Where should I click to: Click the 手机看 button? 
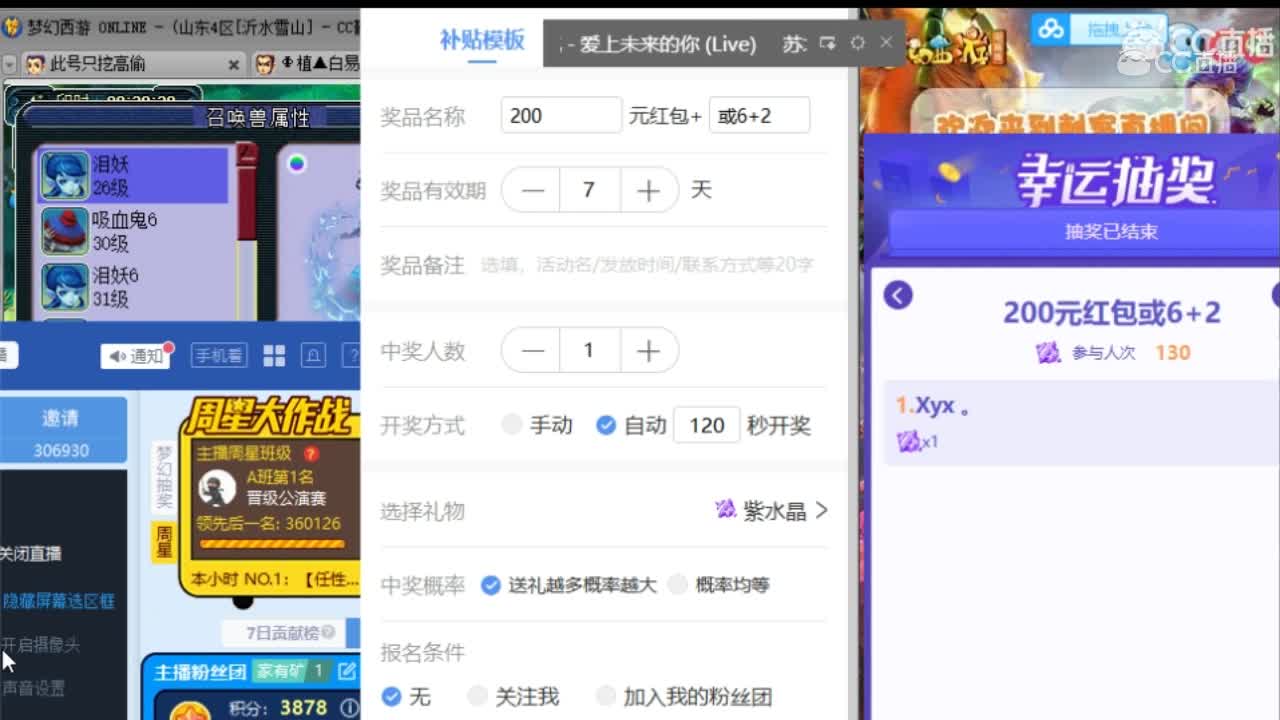click(218, 356)
